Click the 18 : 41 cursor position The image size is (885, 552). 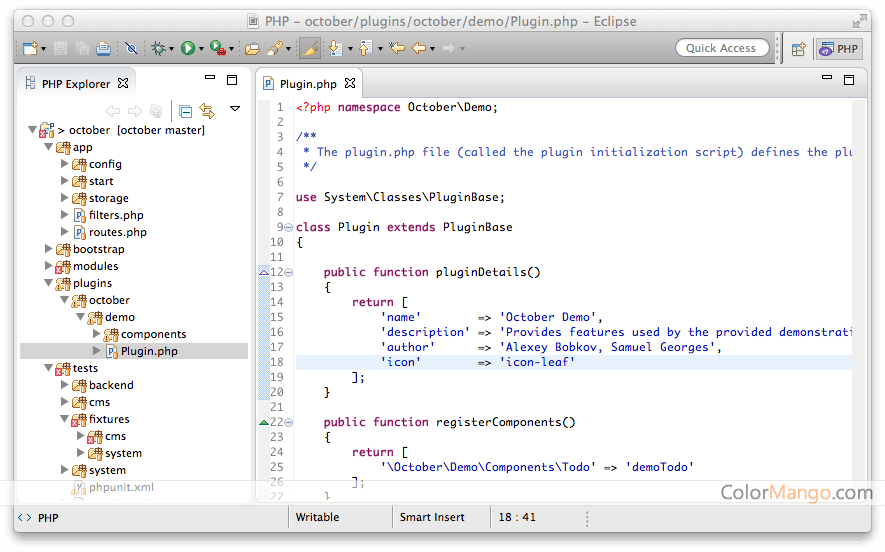tap(517, 517)
